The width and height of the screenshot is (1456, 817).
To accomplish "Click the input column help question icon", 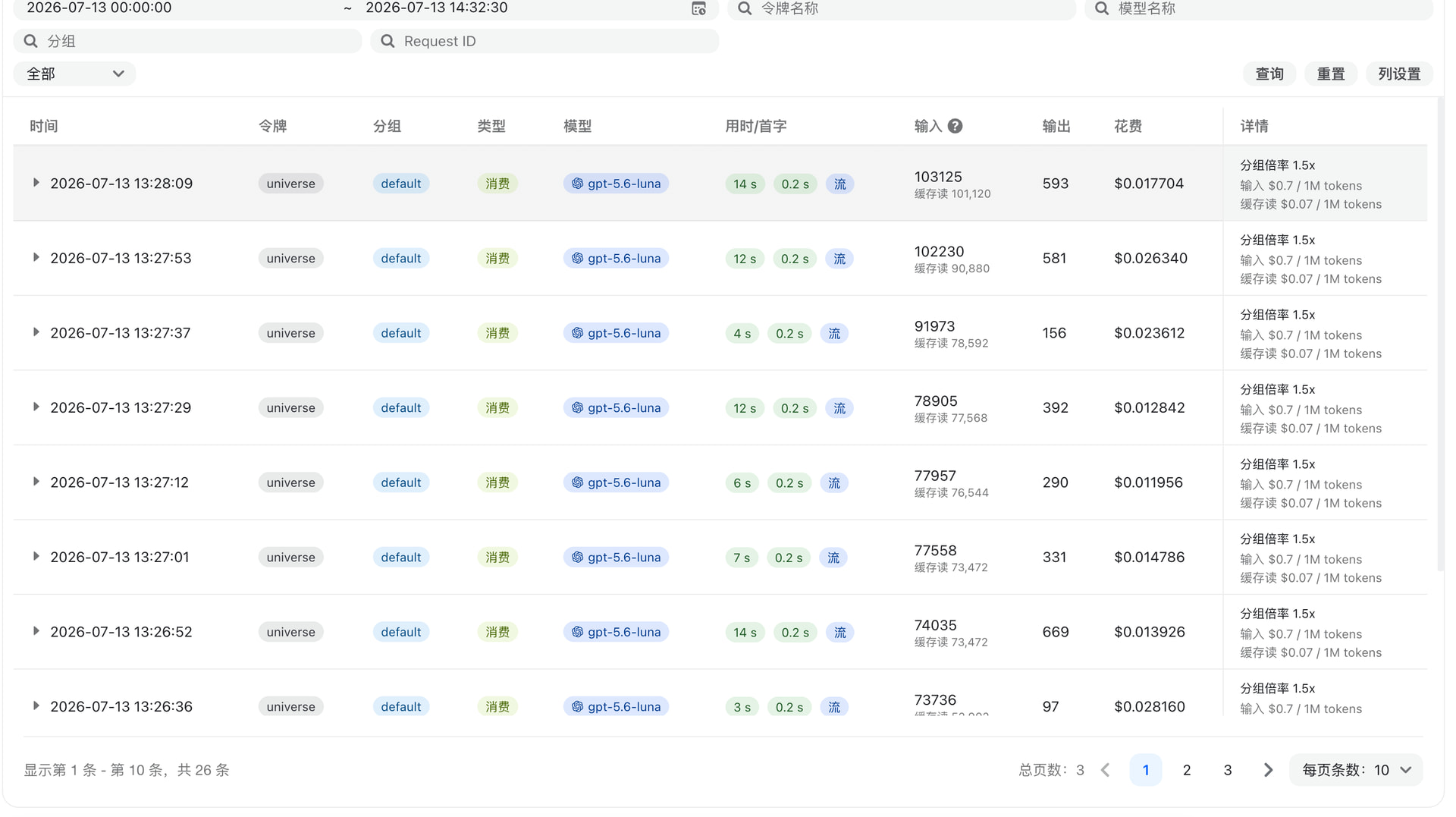I will (x=955, y=126).
